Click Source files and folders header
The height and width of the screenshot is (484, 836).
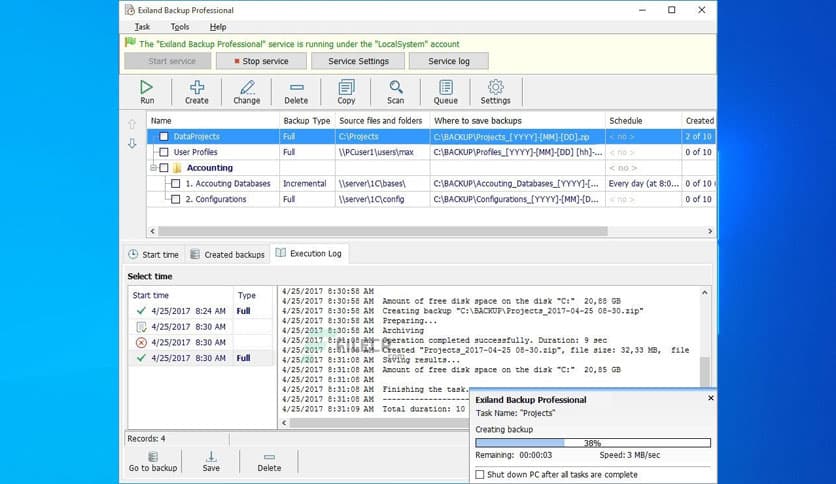[x=382, y=121]
